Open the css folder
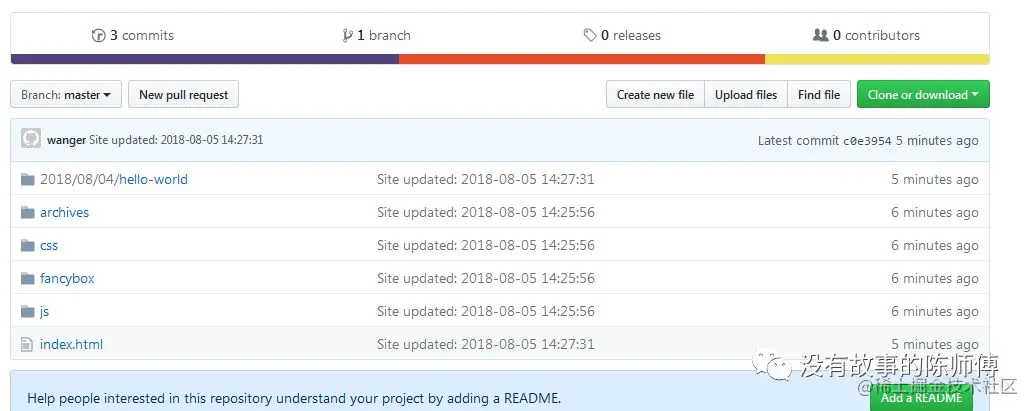The height and width of the screenshot is (411, 1032). tap(49, 246)
